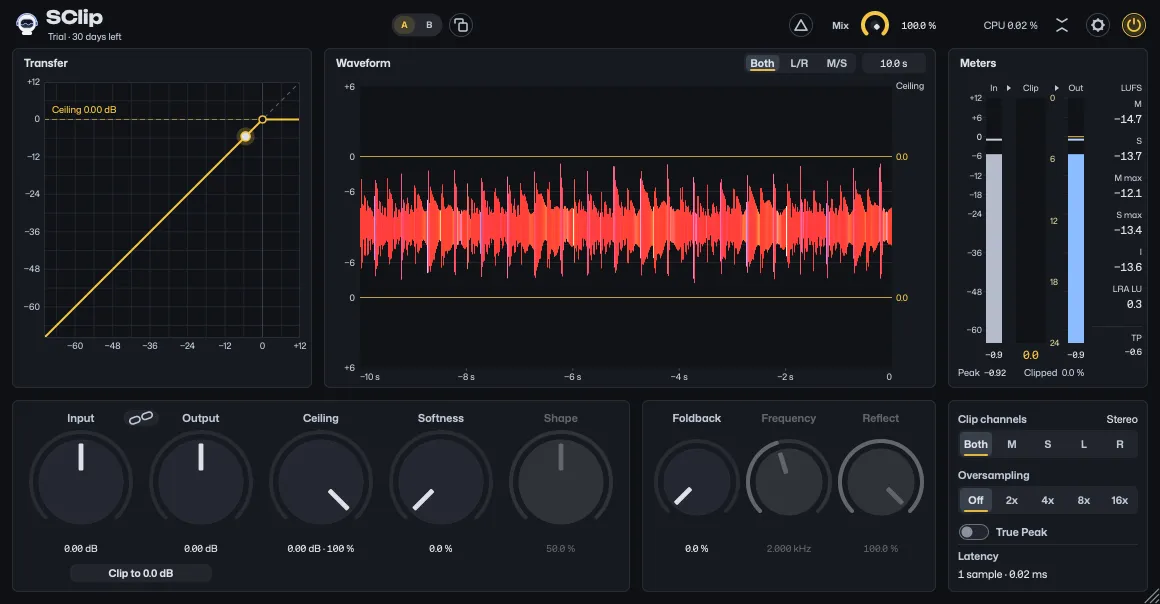This screenshot has width=1160, height=604.
Task: Select R clip channel
Action: (x=1119, y=444)
